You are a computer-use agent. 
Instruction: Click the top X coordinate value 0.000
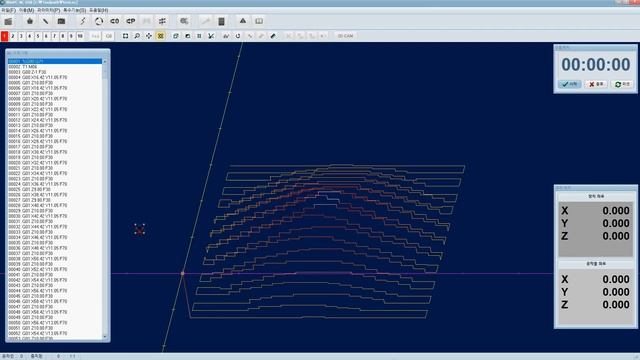click(616, 211)
